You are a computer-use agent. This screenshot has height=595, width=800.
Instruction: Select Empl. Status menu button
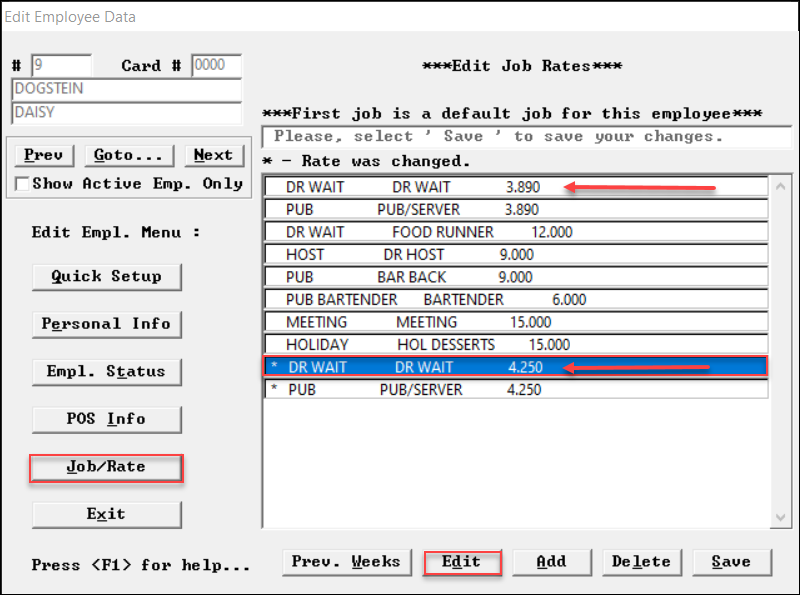coord(106,372)
